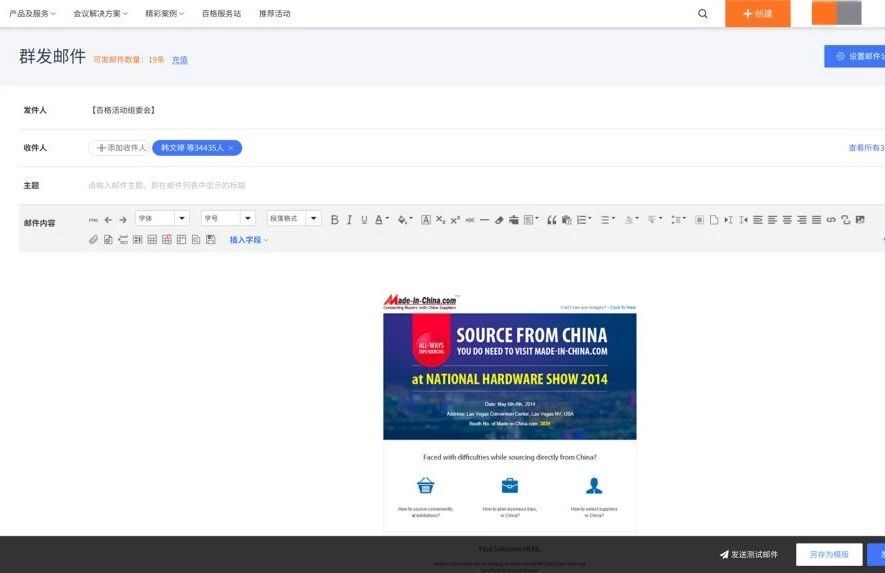Click the 添加收件人 add recipient button
885x573 pixels.
coord(119,148)
